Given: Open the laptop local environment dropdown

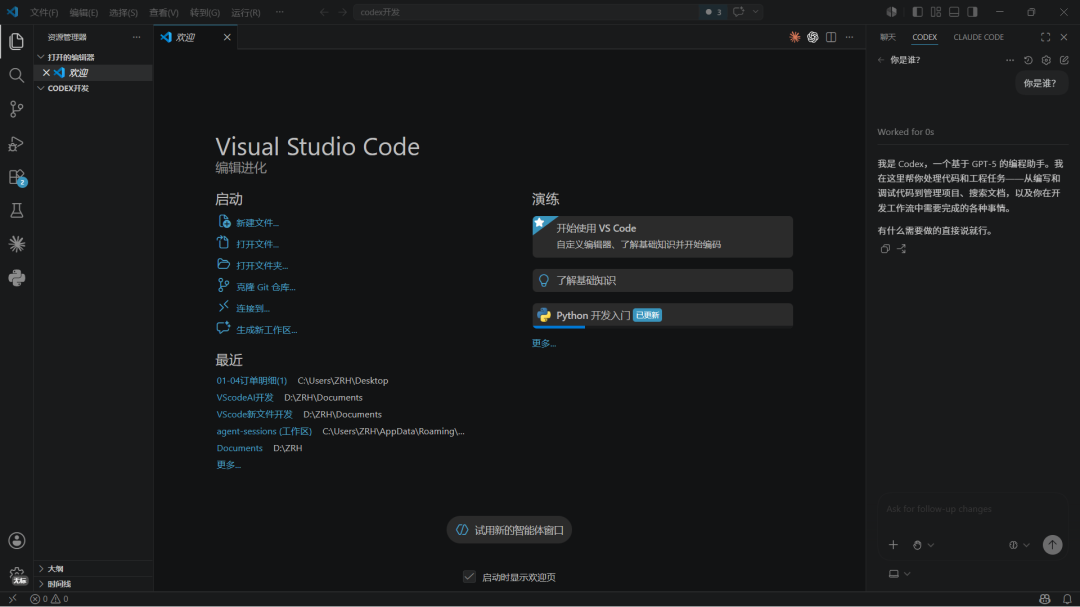Looking at the screenshot, I should [900, 574].
